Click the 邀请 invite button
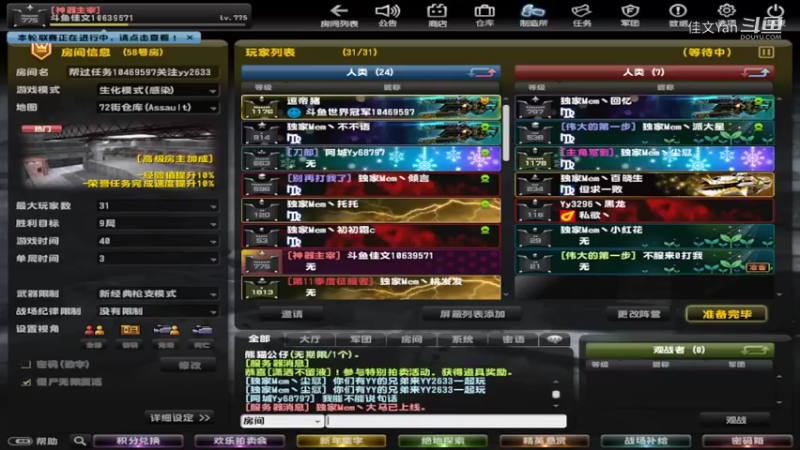Viewport: 800px width, 450px height. click(x=291, y=314)
